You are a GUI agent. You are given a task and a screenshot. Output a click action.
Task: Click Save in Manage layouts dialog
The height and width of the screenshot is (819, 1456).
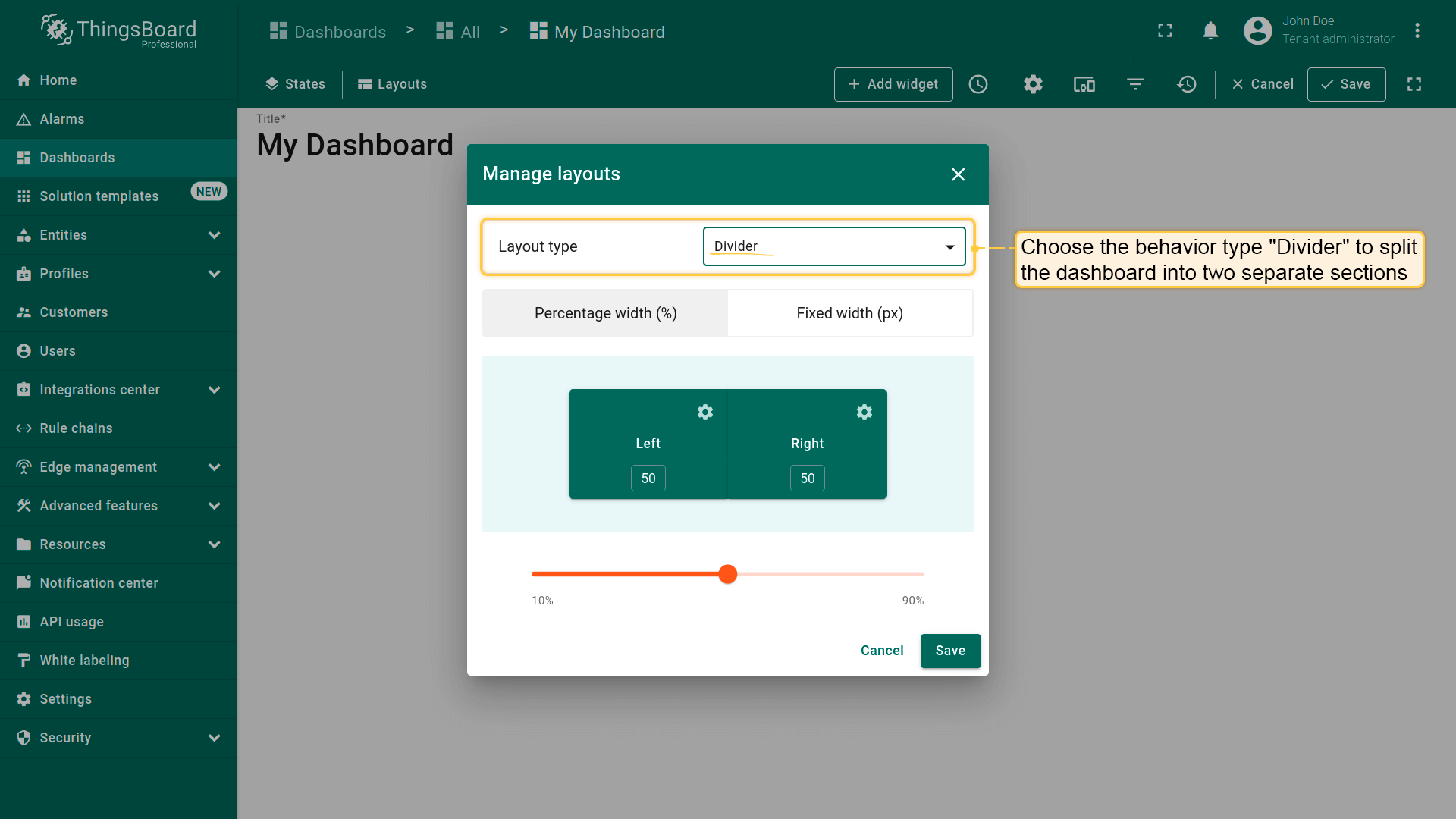(950, 651)
